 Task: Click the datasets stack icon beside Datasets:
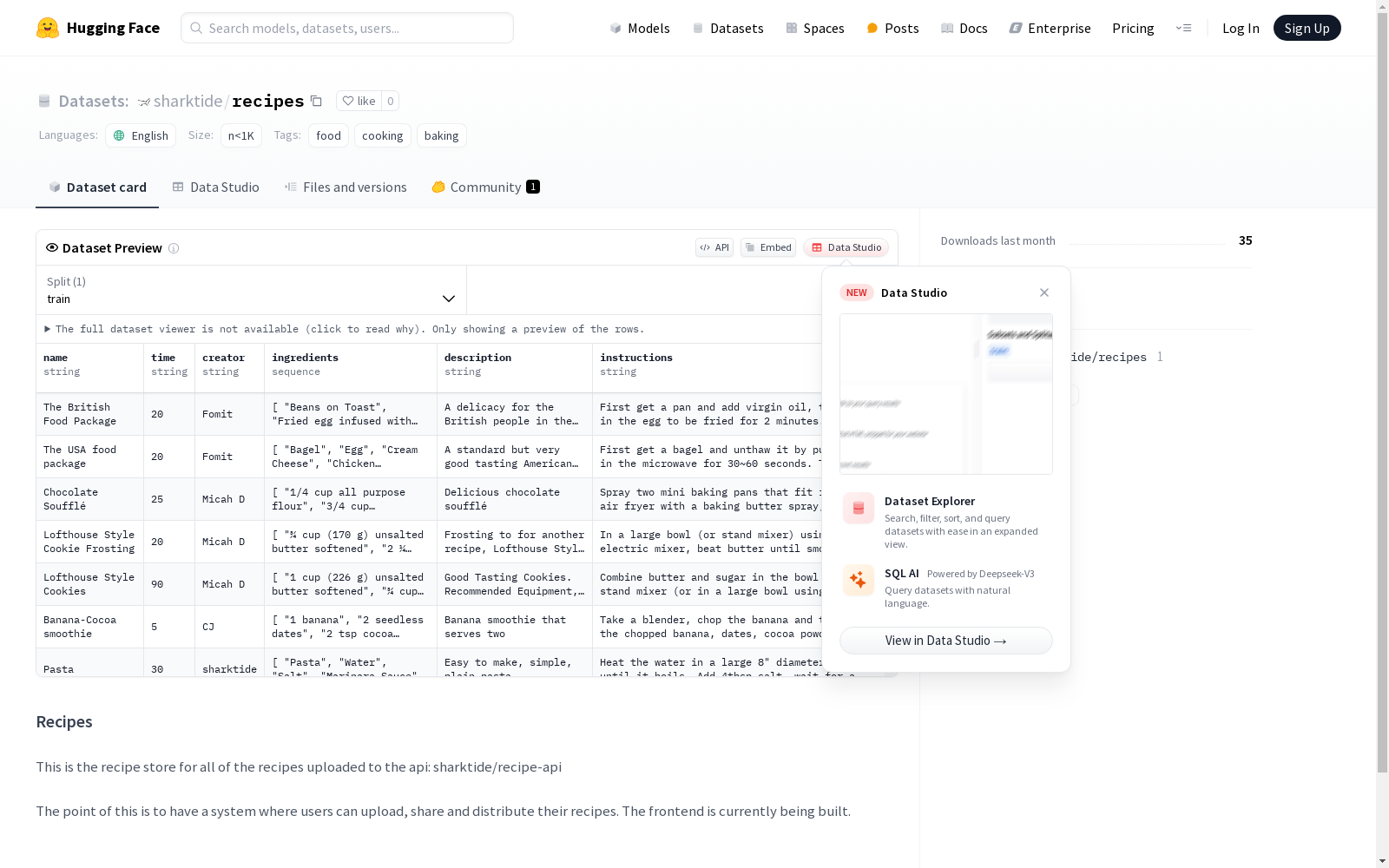point(44,102)
